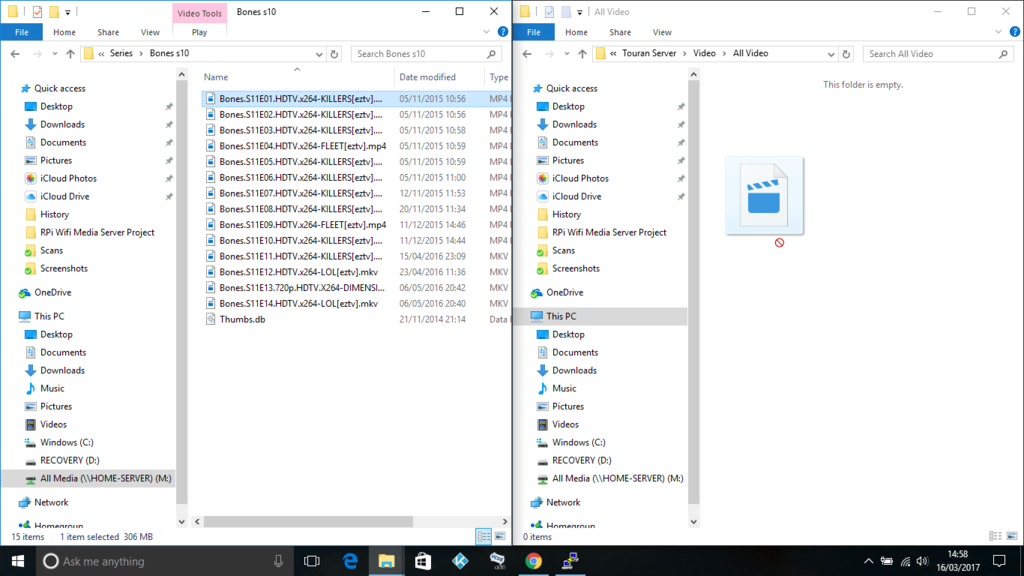
Task: Open the Windows Start menu
Action: 18,561
